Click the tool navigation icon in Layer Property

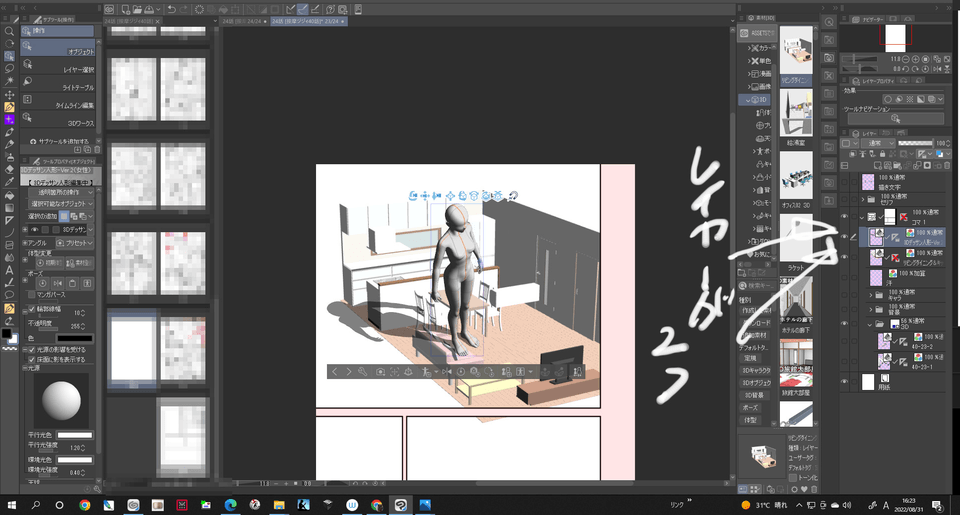[x=895, y=118]
